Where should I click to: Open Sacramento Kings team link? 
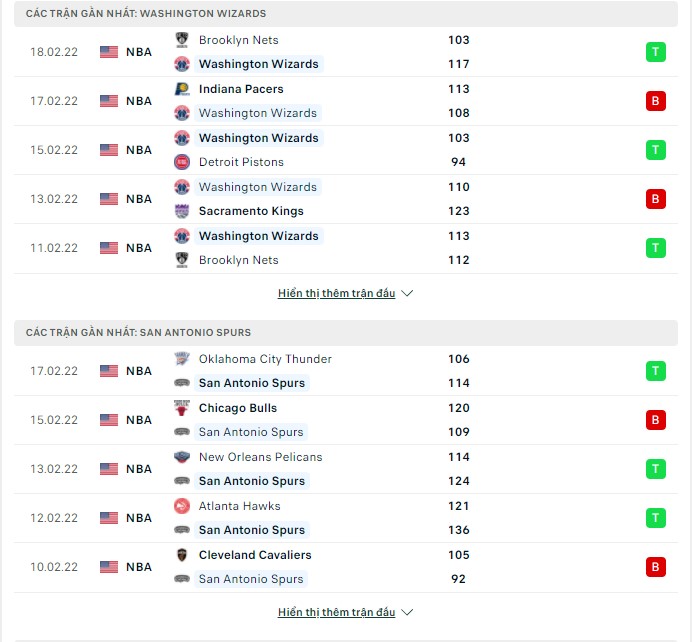click(x=251, y=211)
